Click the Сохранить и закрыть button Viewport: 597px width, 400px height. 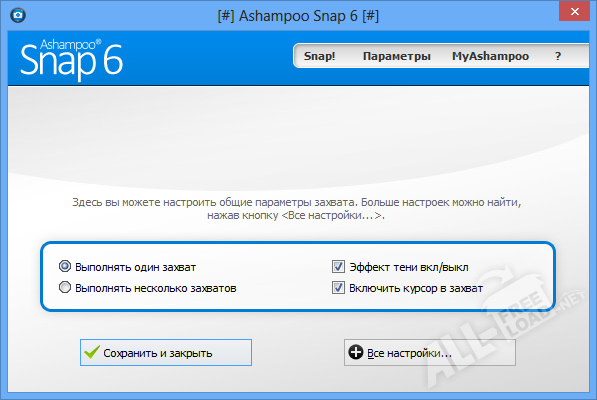tap(166, 352)
